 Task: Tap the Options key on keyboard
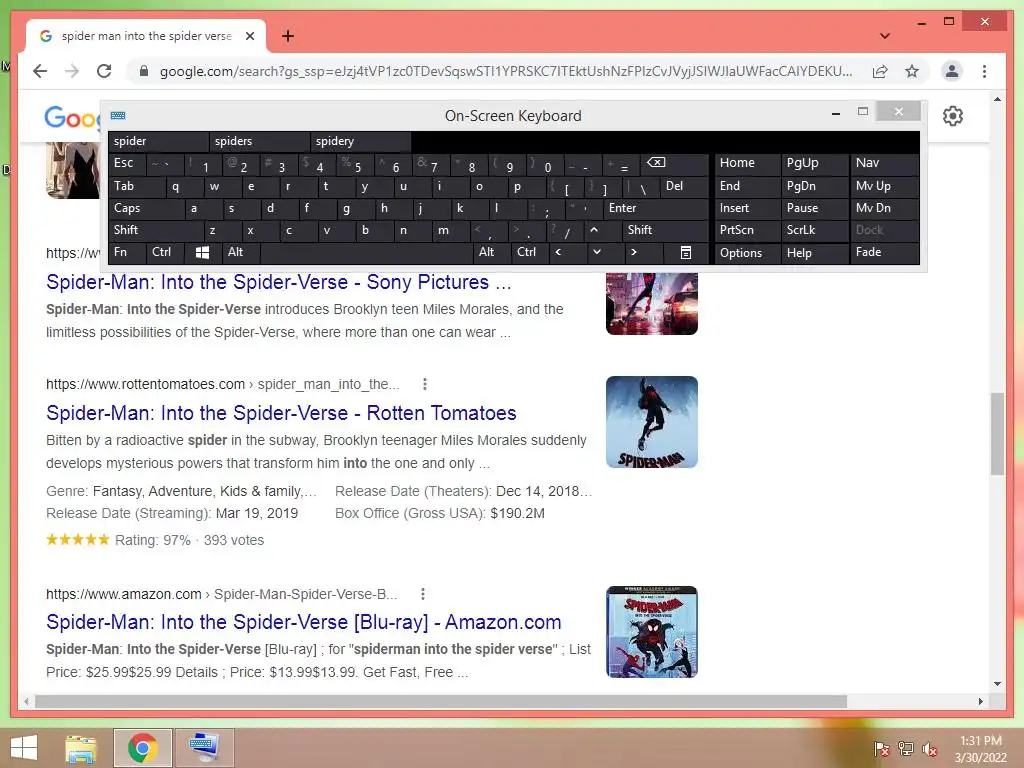coord(747,252)
